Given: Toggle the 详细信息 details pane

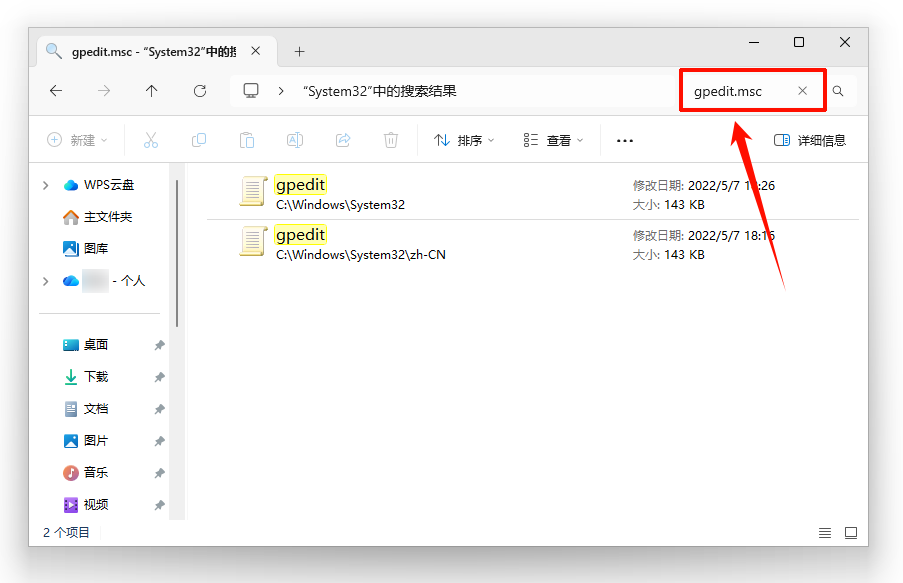Looking at the screenshot, I should [x=810, y=140].
